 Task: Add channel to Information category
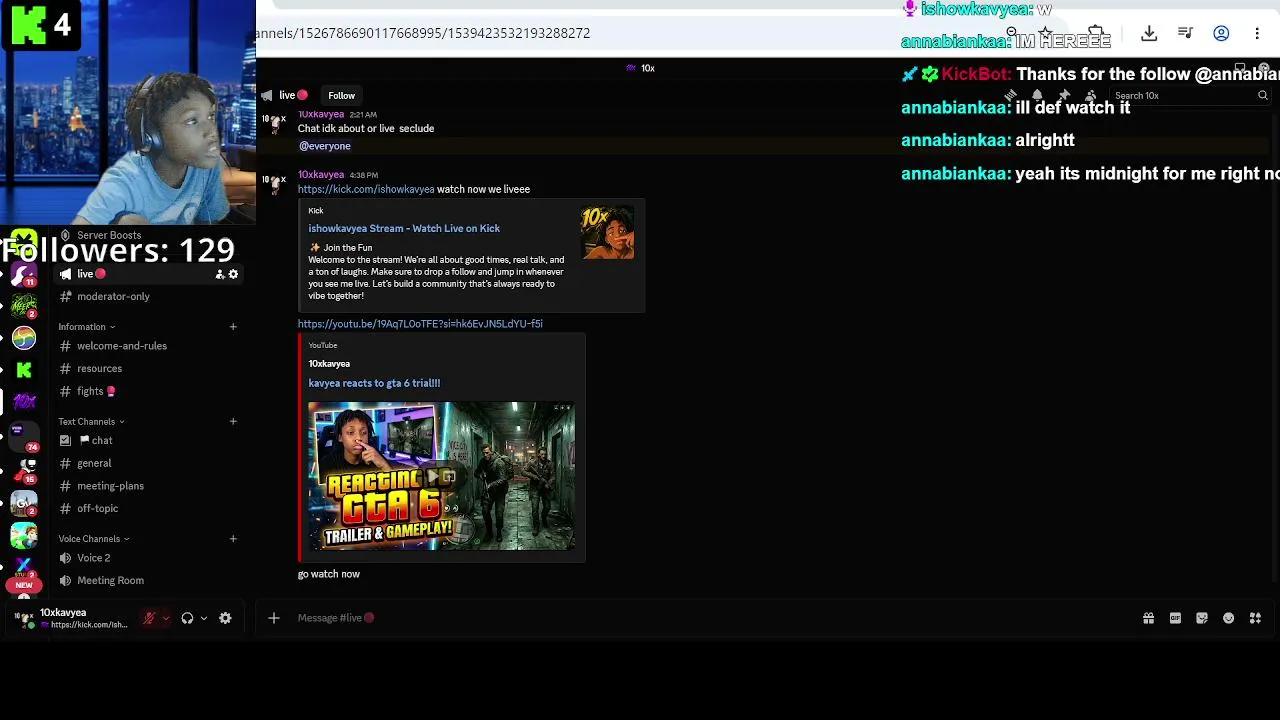point(233,327)
